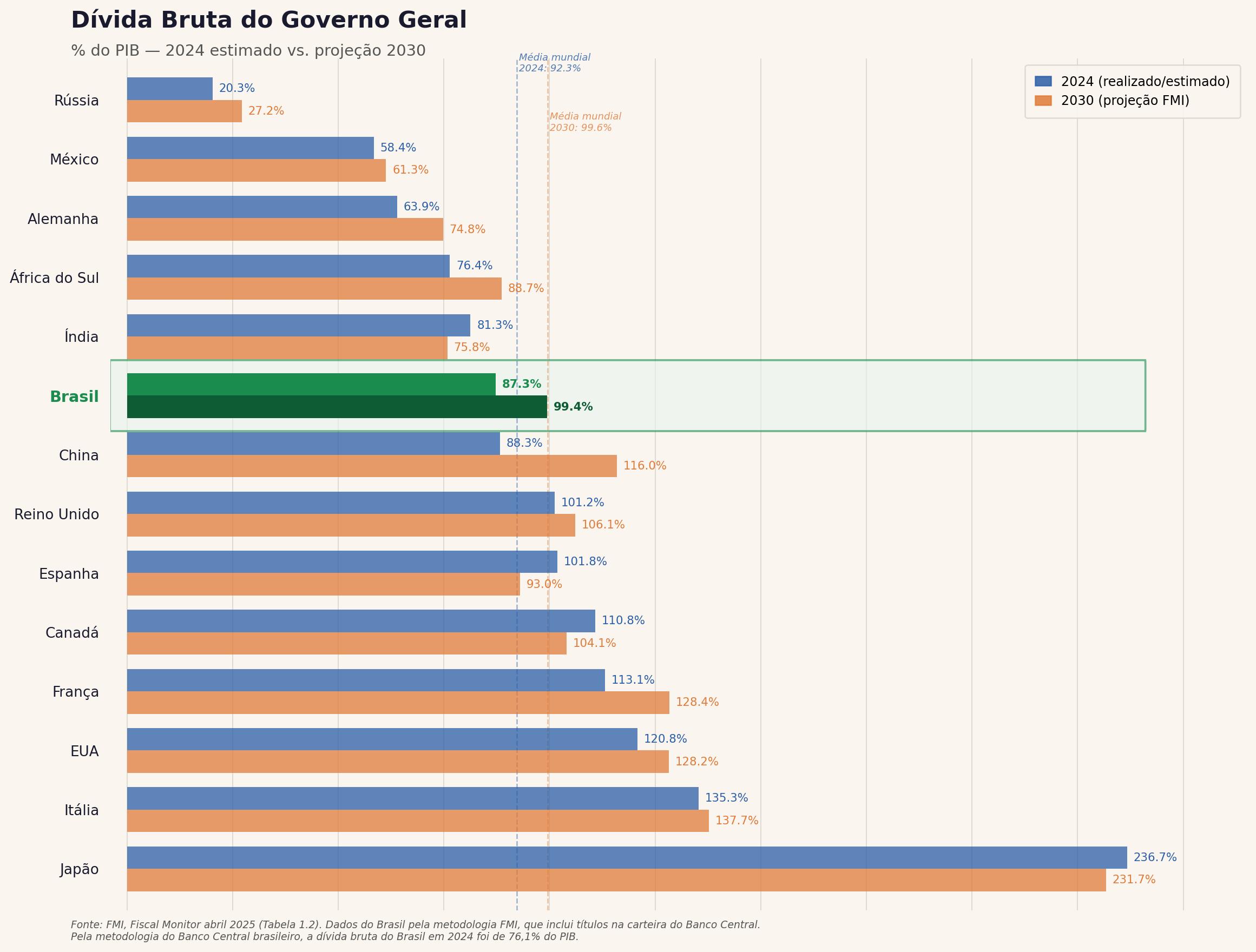1256x952 pixels.
Task: Click Brasil's dark green 99.4% bar
Action: (x=336, y=407)
